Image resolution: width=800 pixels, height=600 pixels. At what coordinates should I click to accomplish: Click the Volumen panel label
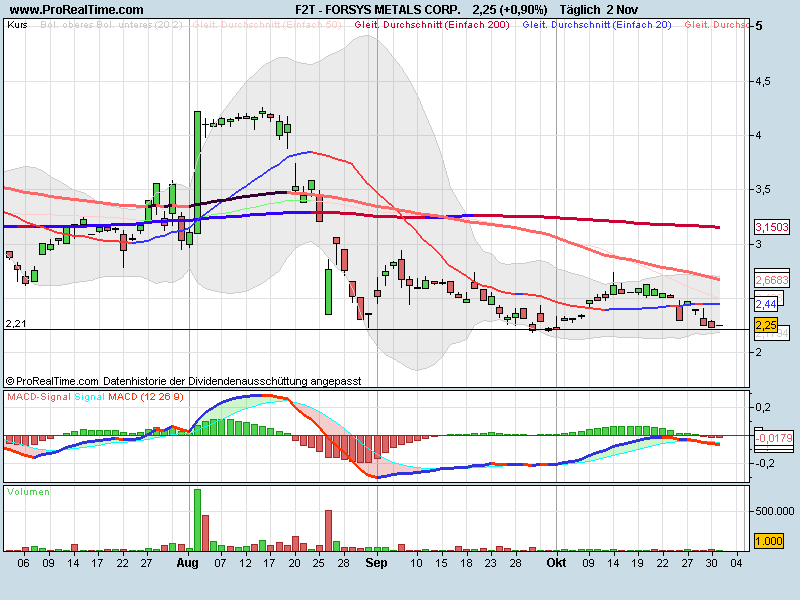click(29, 492)
